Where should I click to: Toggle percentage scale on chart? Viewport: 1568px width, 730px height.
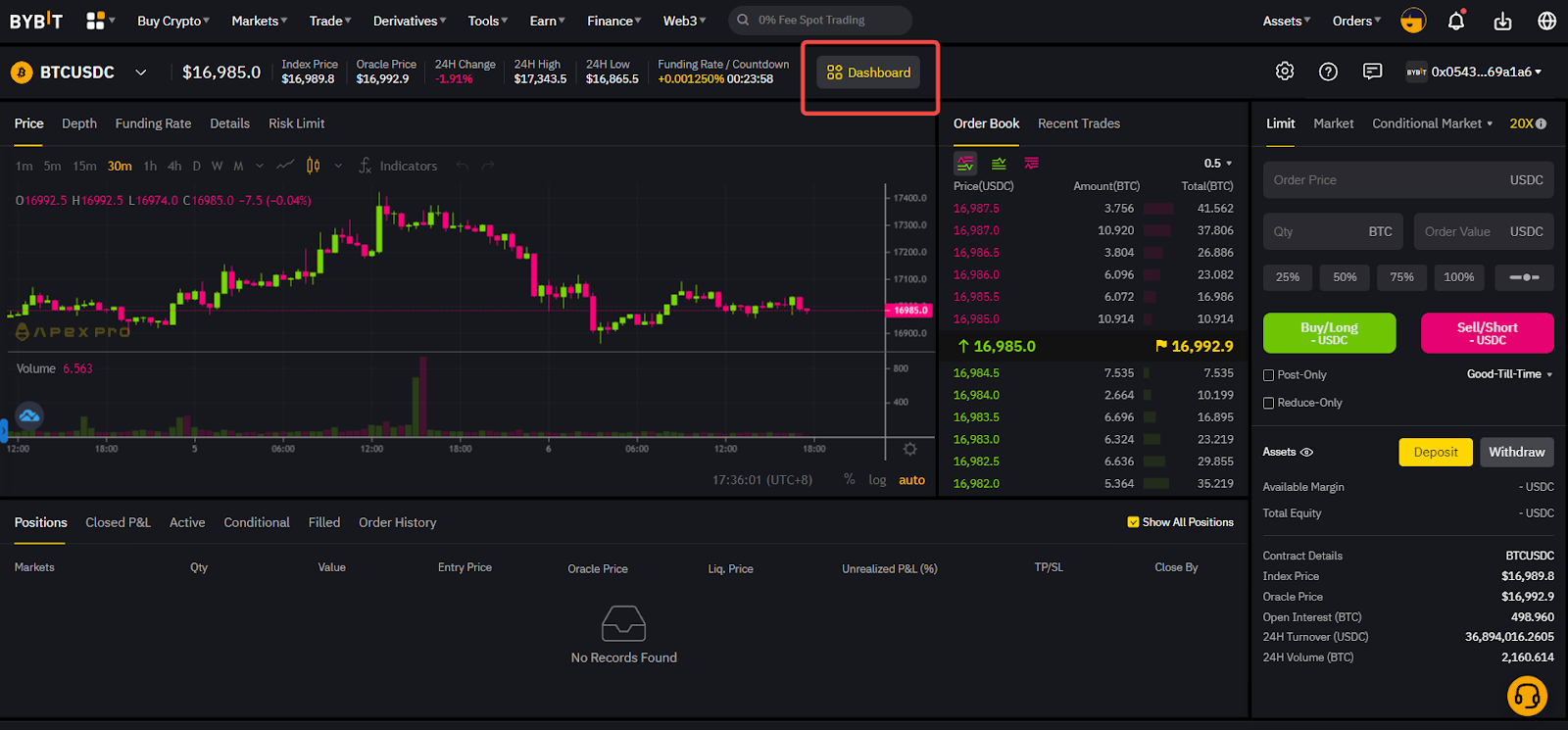click(x=849, y=479)
